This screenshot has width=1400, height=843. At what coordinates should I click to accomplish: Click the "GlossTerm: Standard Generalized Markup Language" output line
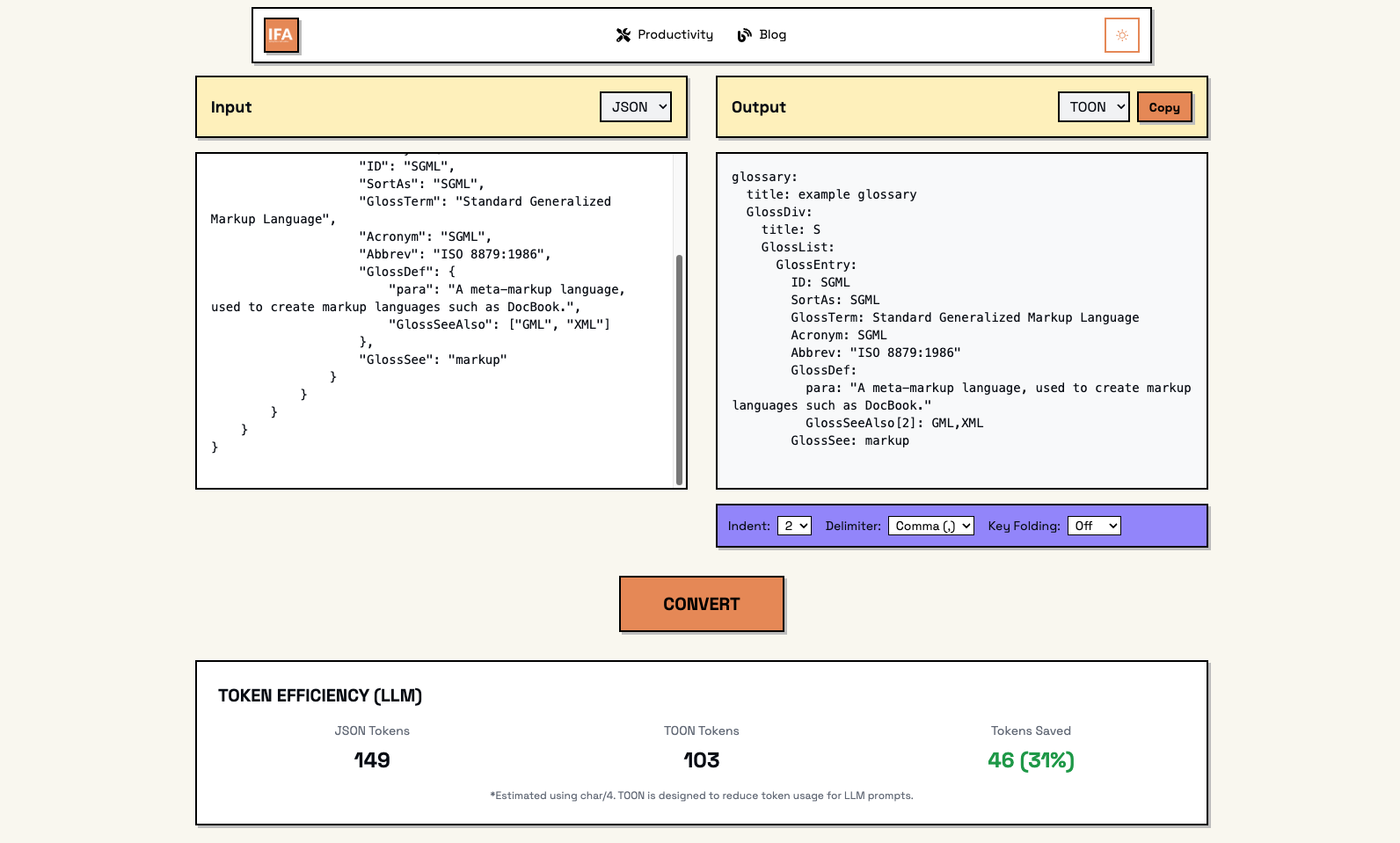965,317
